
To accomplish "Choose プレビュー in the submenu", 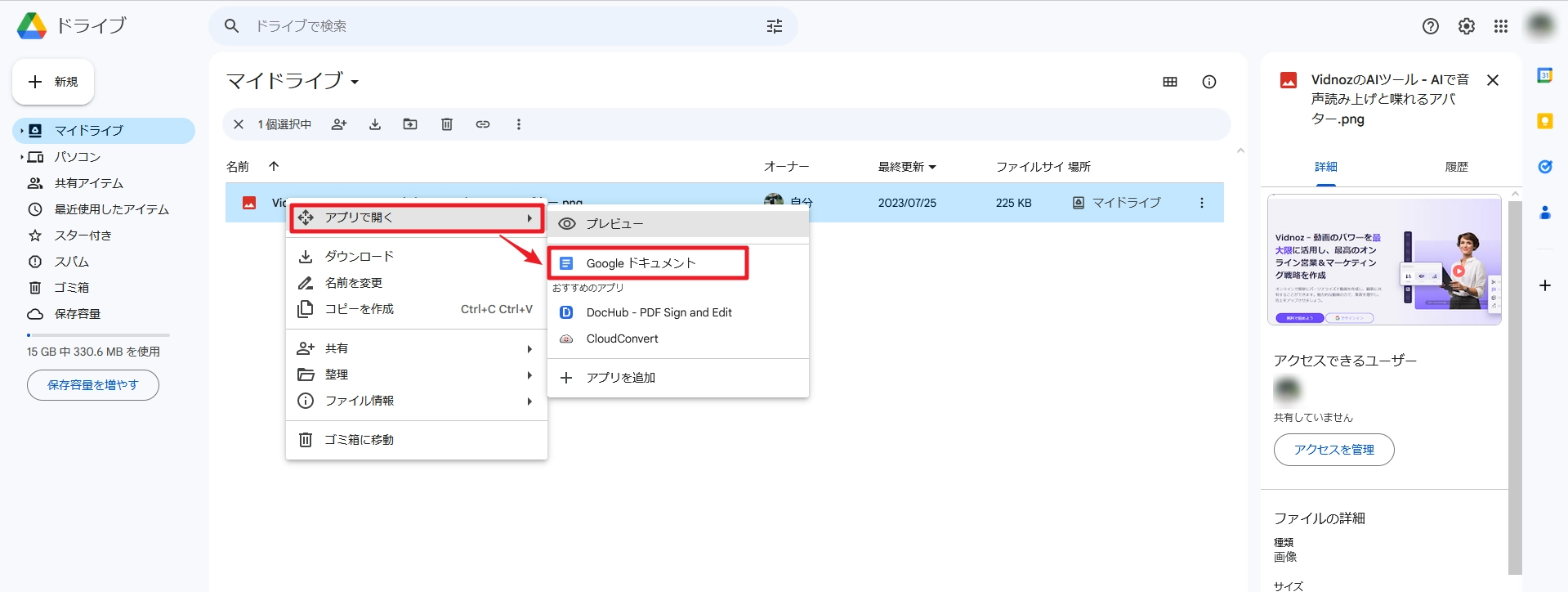I will pyautogui.click(x=678, y=224).
